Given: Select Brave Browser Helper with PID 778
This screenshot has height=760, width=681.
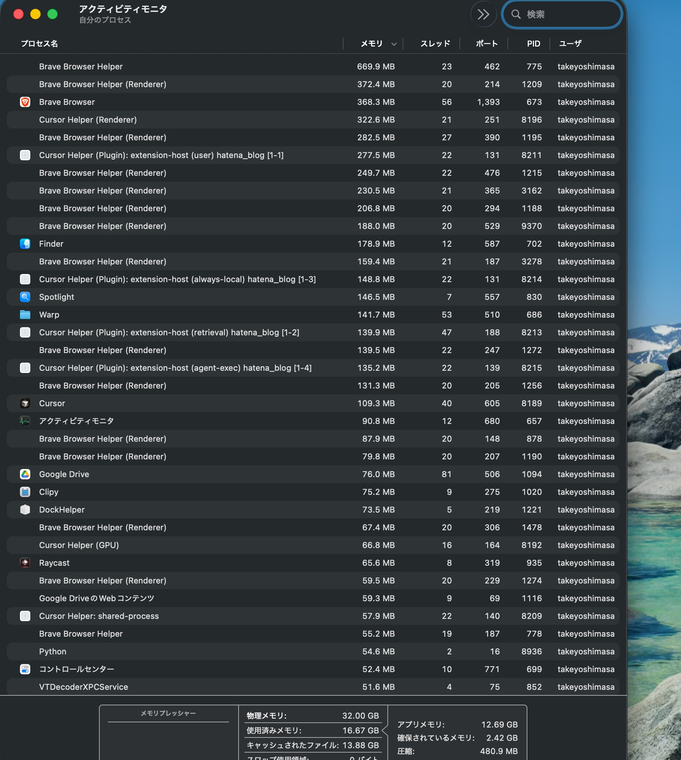Looking at the screenshot, I should 313,634.
